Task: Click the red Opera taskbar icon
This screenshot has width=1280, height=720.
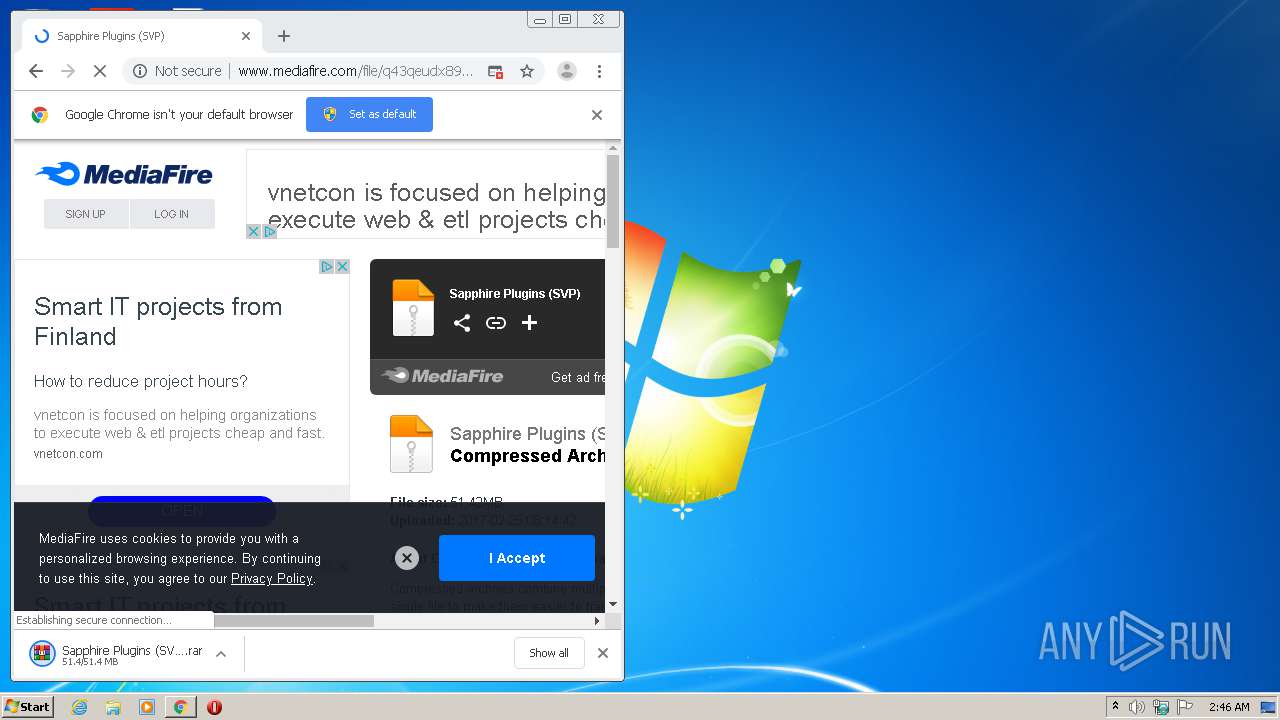Action: [214, 707]
